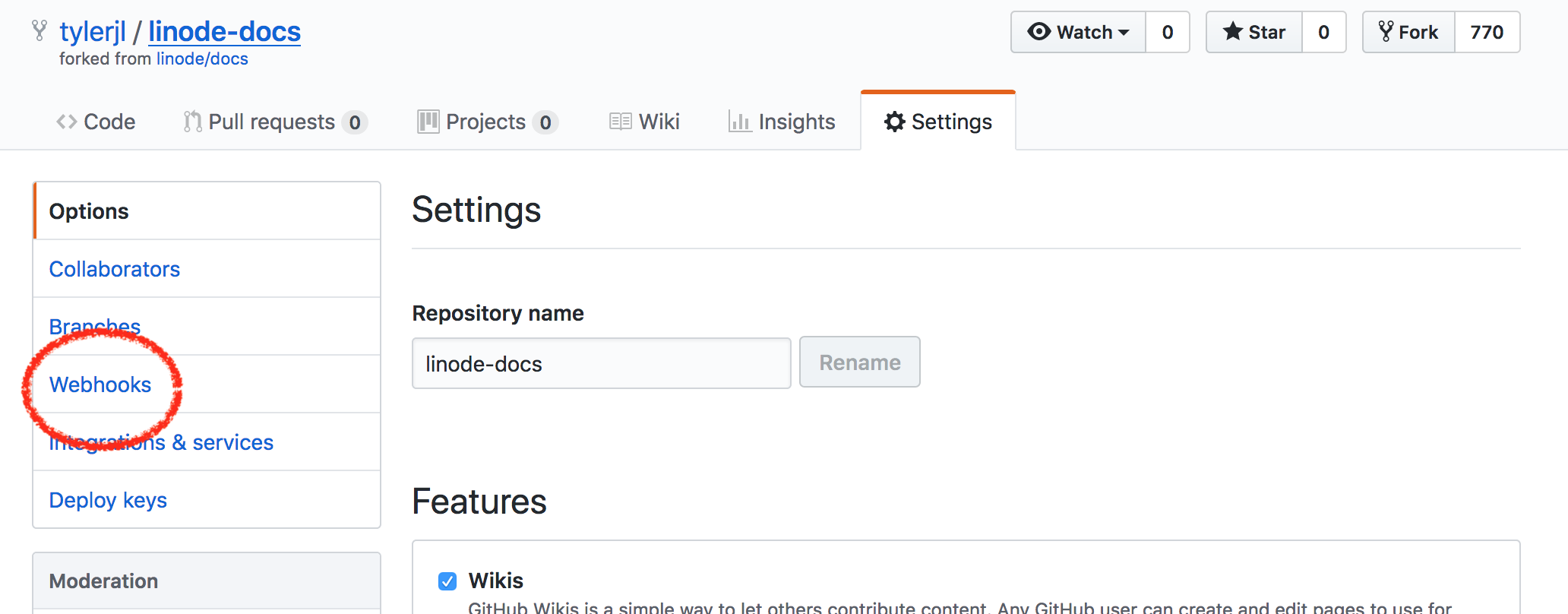The height and width of the screenshot is (614, 1568).
Task: Click the Projects board icon
Action: pyautogui.click(x=428, y=122)
